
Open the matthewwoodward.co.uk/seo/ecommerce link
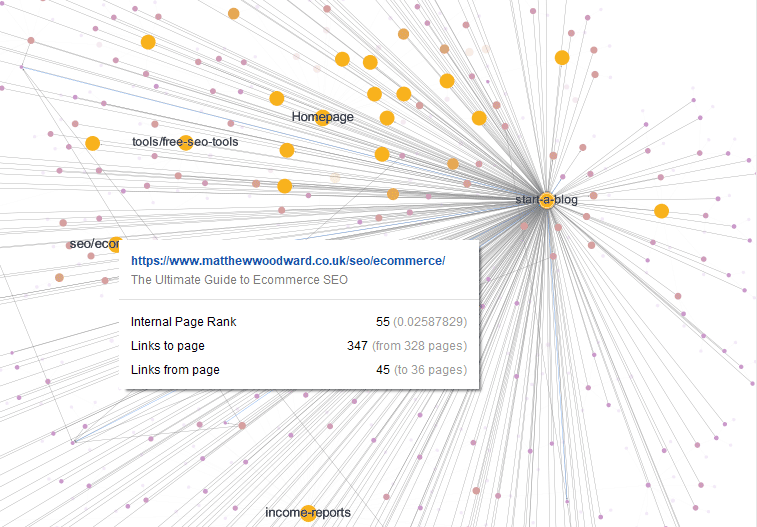288,261
